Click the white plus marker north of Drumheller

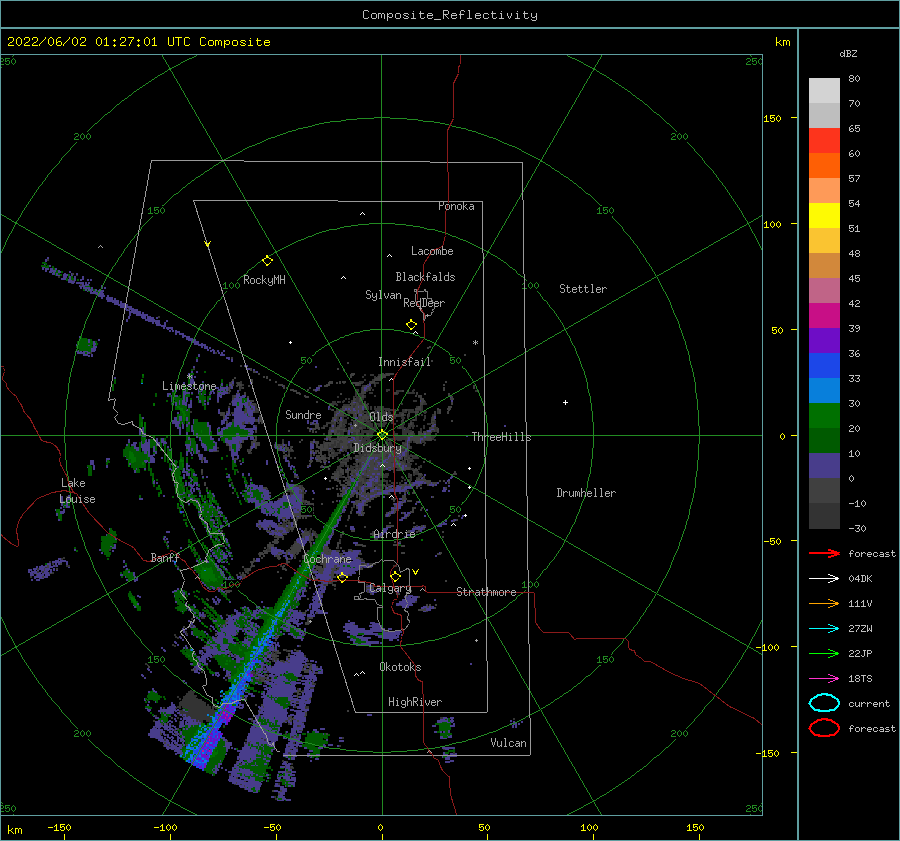click(565, 402)
